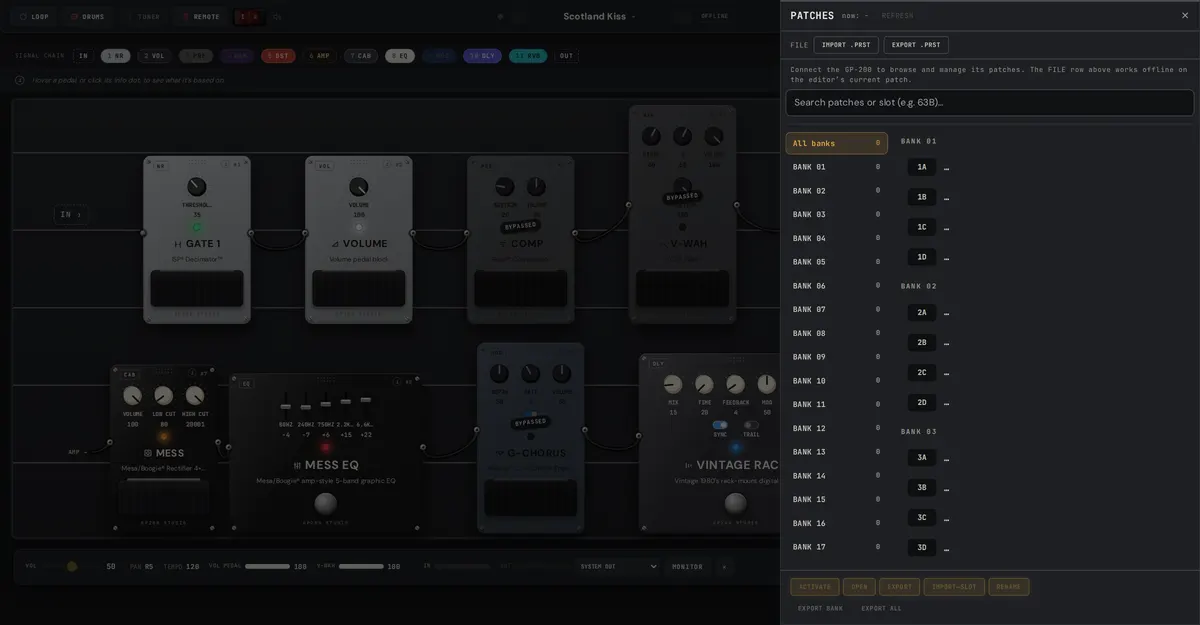Choose patch slot 2A
Image resolution: width=1200 pixels, height=625 pixels.
[x=922, y=312]
